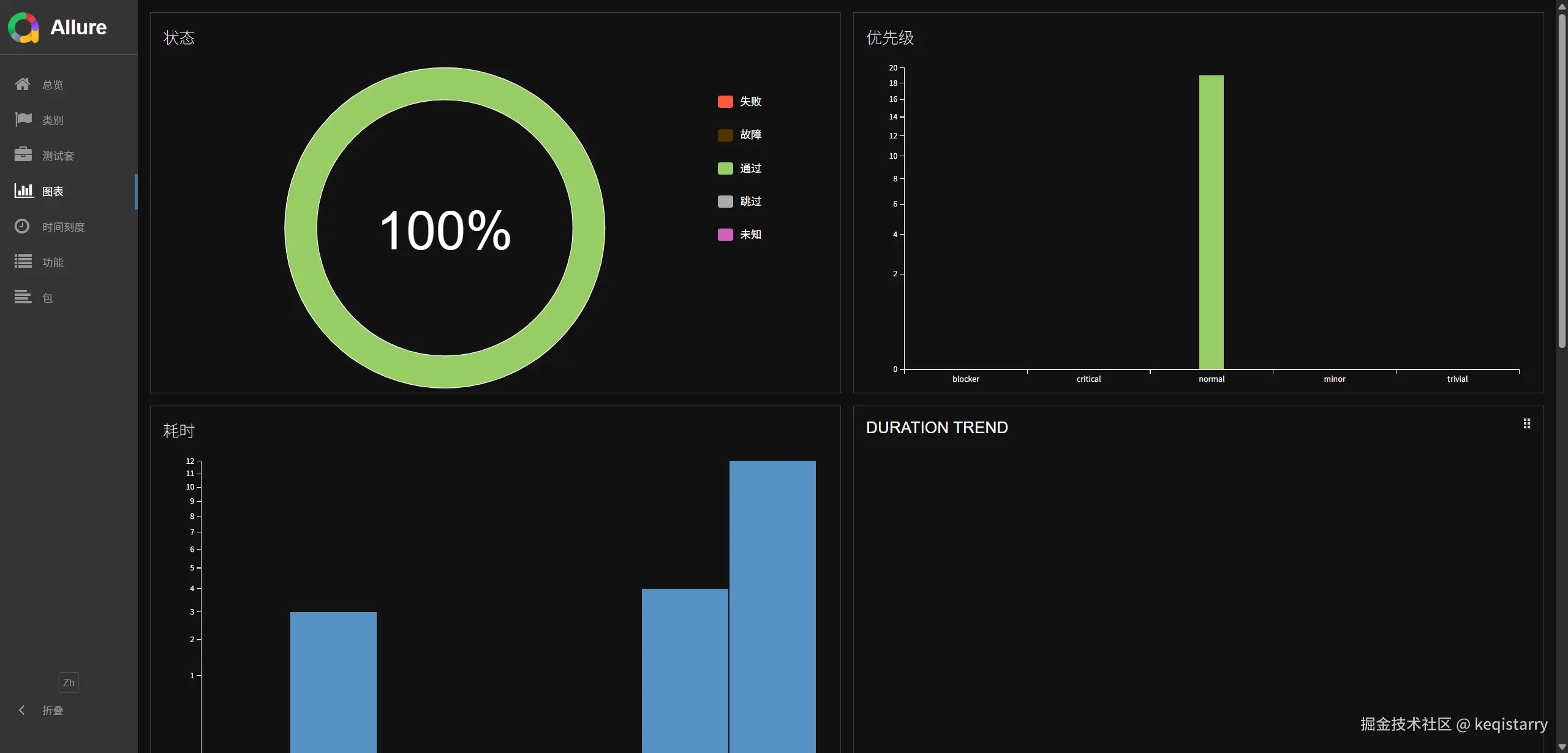This screenshot has width=1568, height=753.
Task: Click the Allure logo icon
Action: coord(23,28)
